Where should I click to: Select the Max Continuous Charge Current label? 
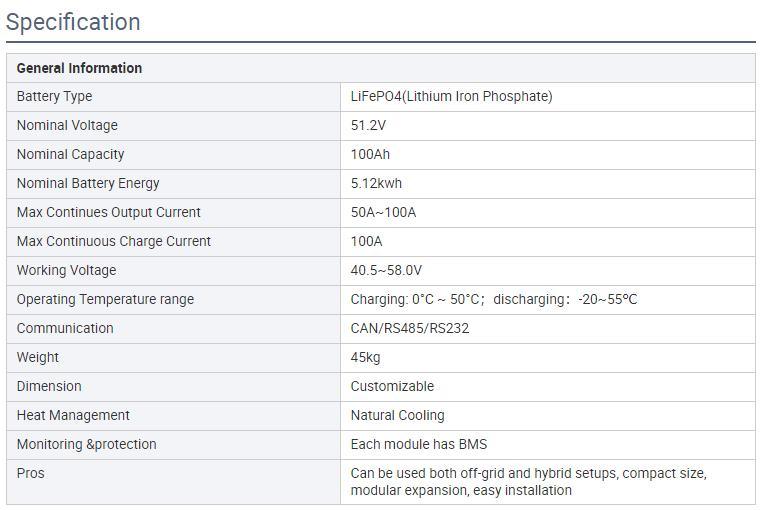click(x=114, y=242)
